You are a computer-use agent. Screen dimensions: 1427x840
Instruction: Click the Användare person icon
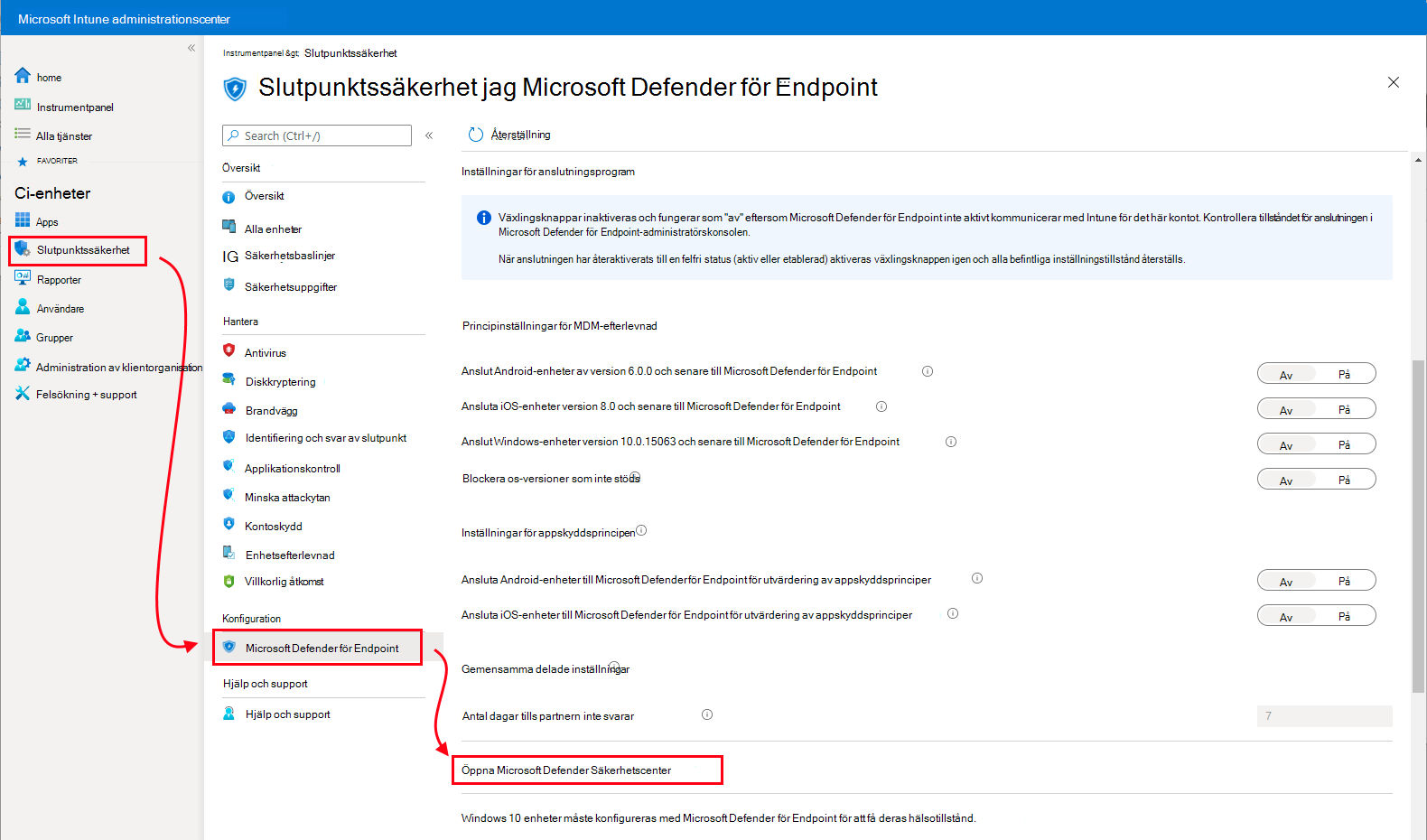point(23,307)
